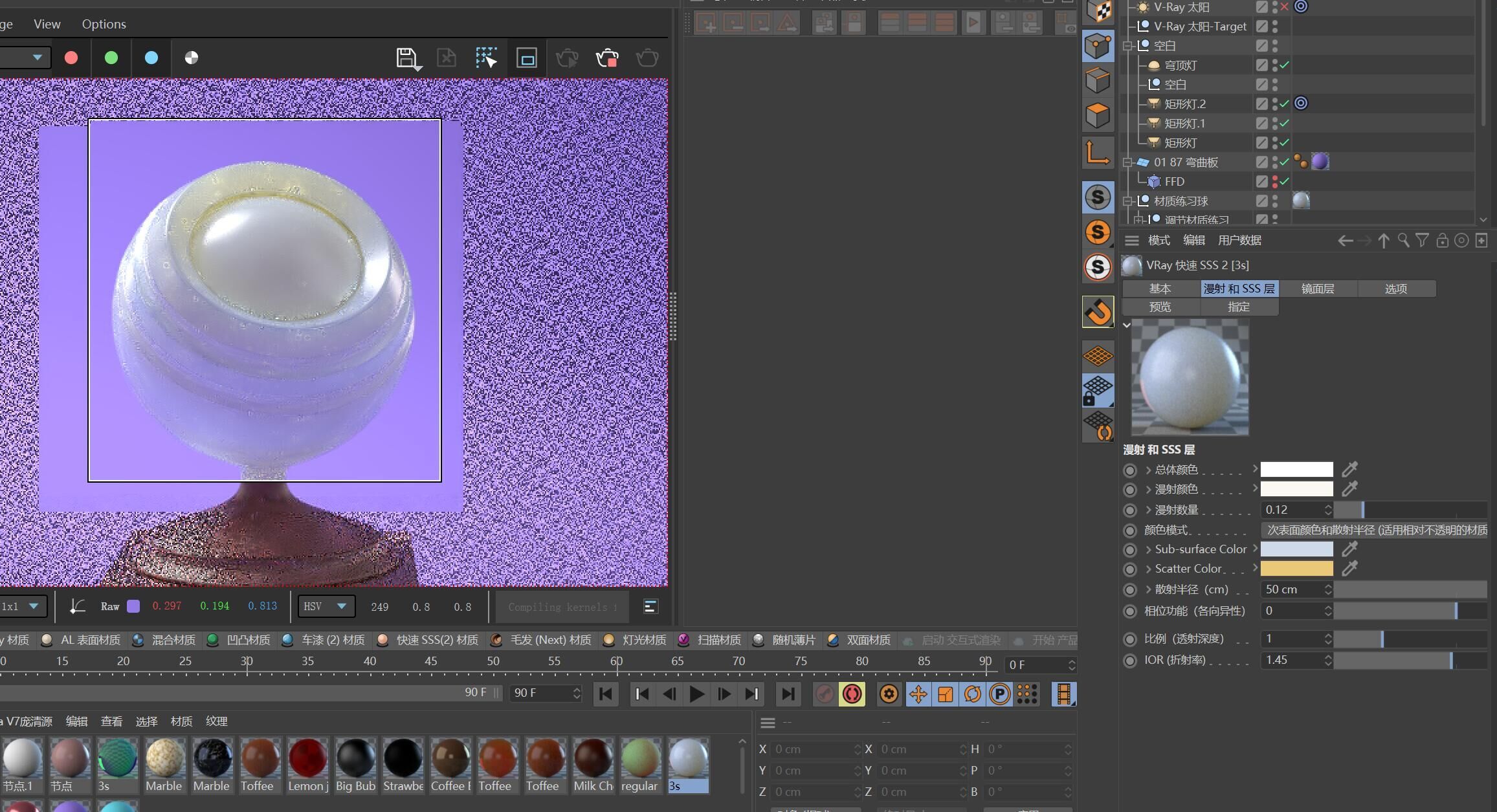Toggle the 矩形灯.1 enable checkmark

click(1285, 123)
